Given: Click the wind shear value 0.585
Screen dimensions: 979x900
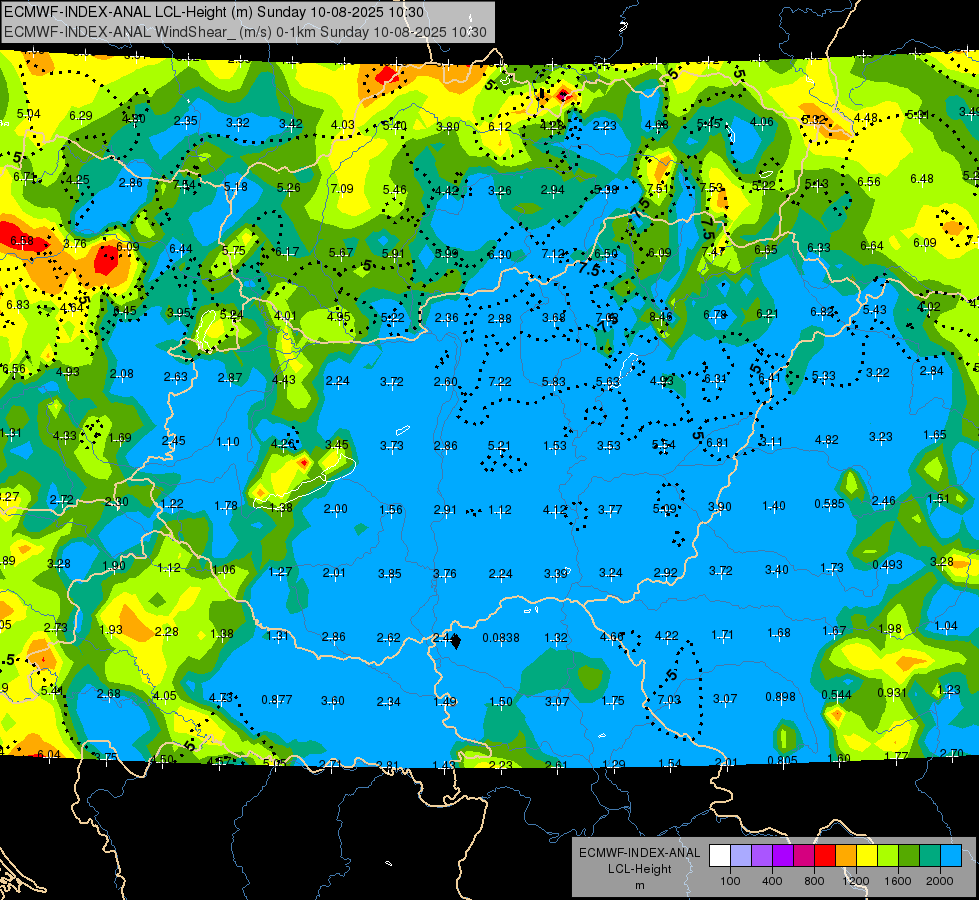Looking at the screenshot, I should click(x=829, y=503).
